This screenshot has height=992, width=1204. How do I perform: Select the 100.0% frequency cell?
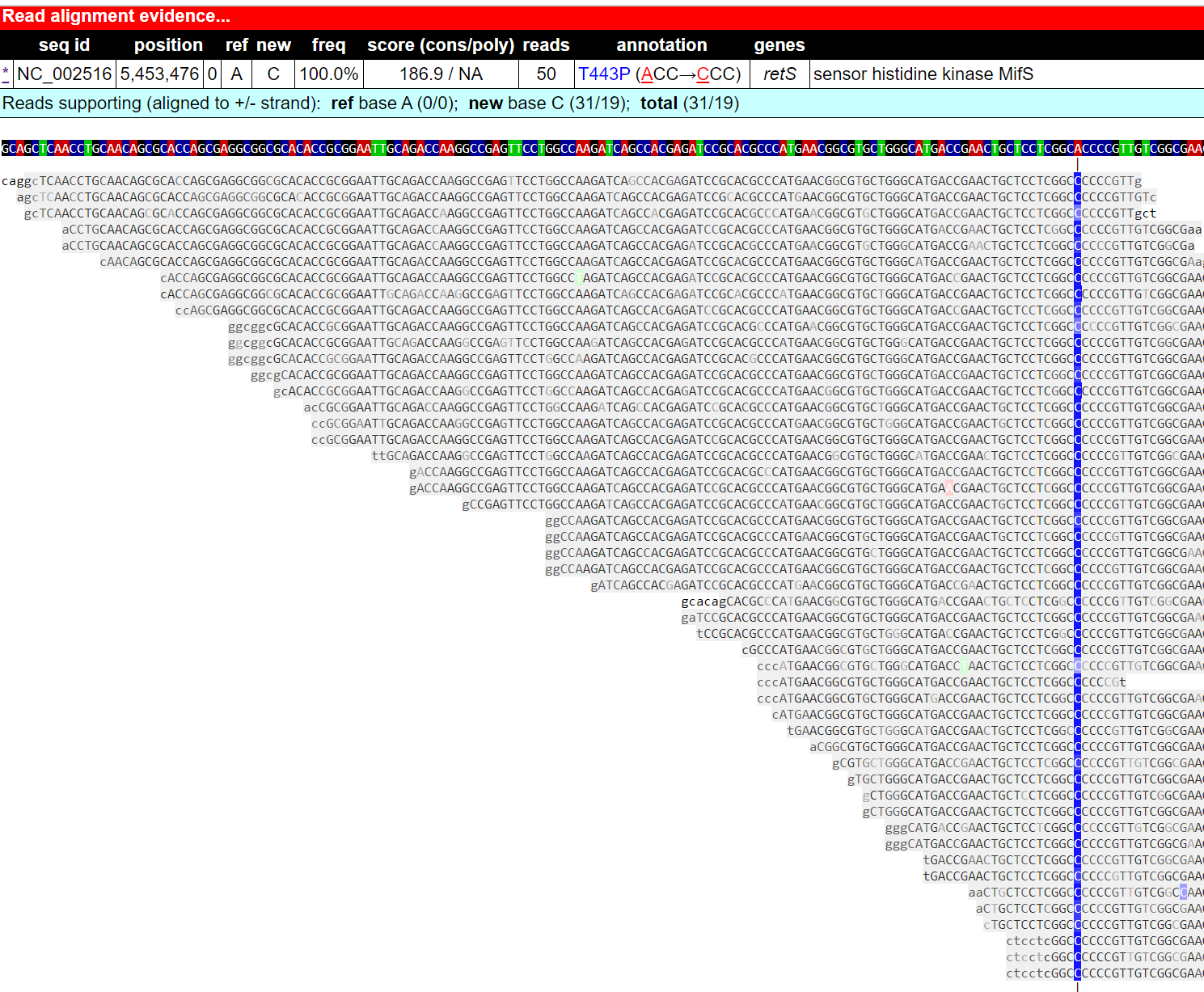pyautogui.click(x=329, y=74)
